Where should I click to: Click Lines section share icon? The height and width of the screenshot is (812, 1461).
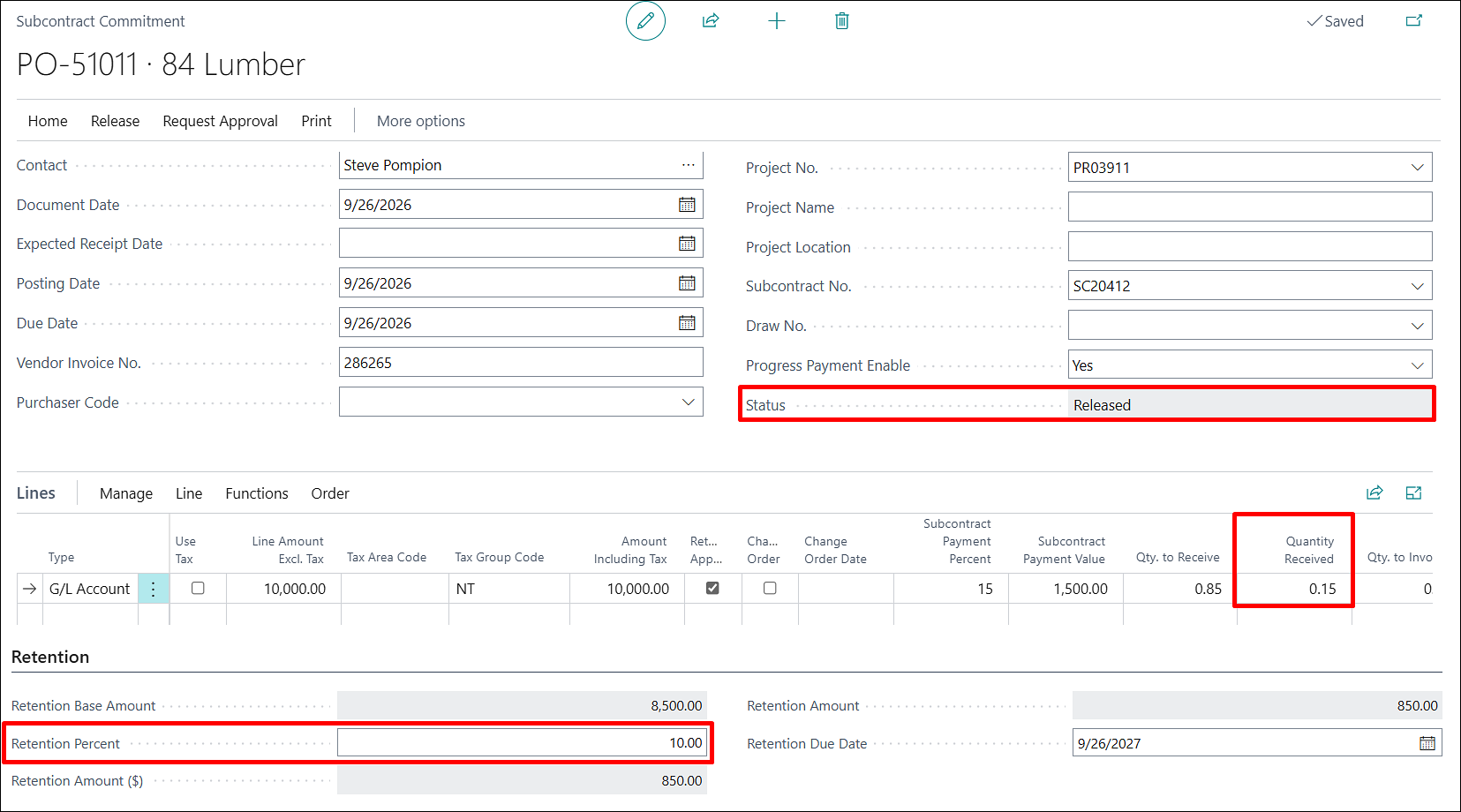1374,492
